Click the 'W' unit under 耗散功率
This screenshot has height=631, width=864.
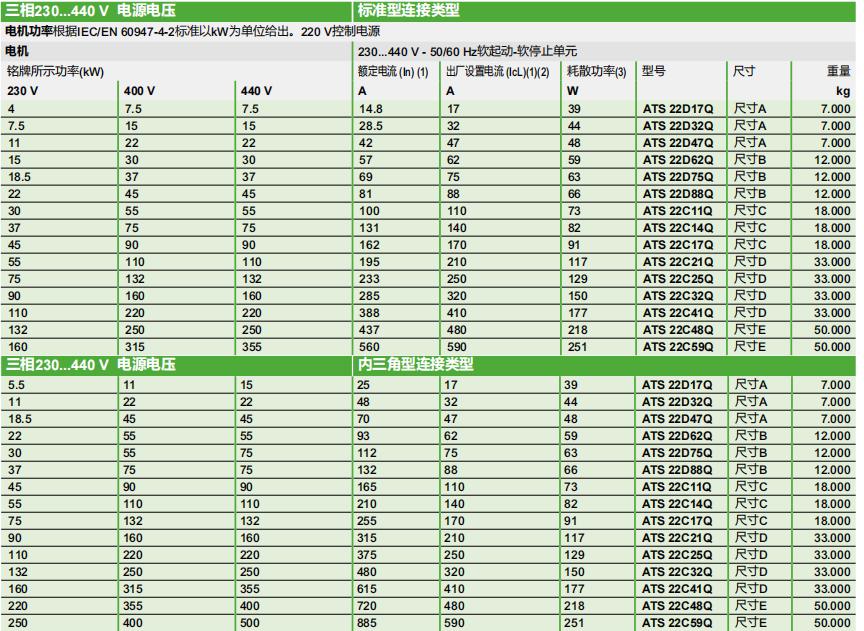573,91
